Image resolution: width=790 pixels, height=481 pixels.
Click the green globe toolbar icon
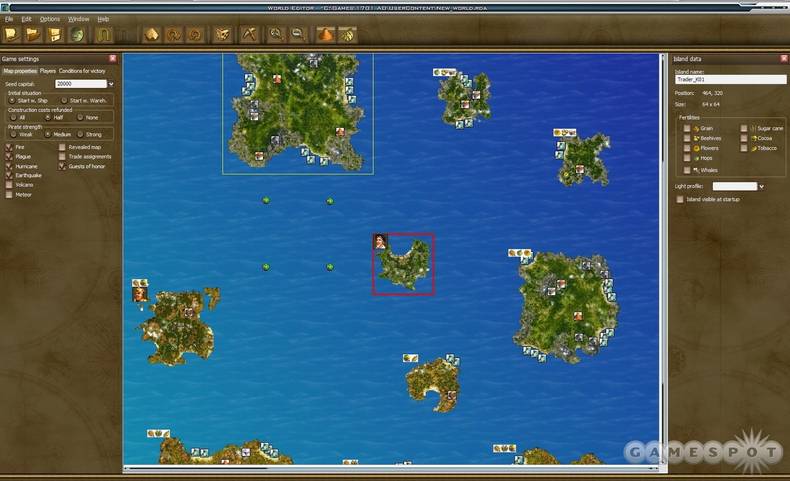click(77, 35)
